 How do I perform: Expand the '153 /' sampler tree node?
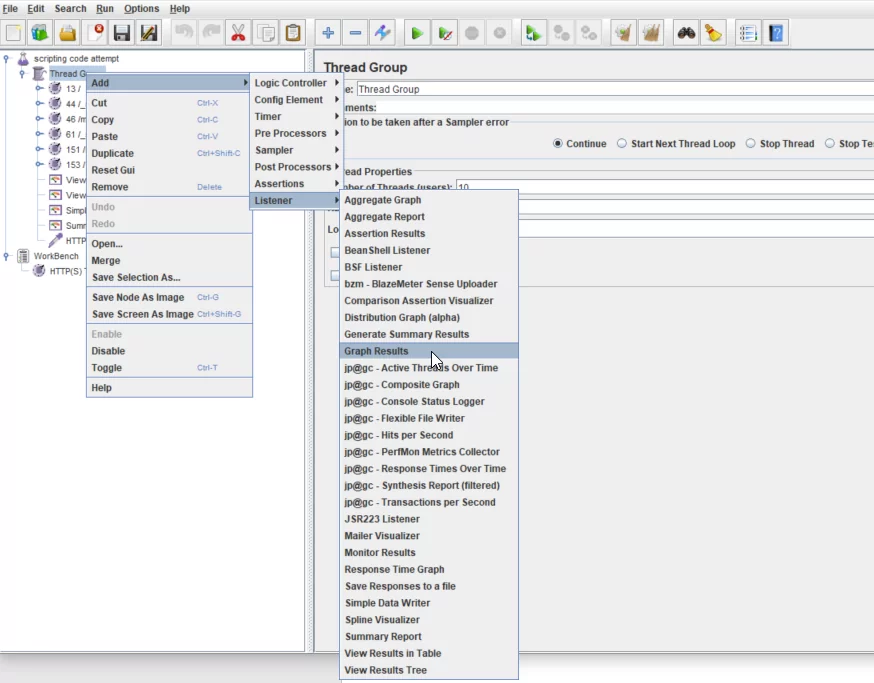click(38, 164)
